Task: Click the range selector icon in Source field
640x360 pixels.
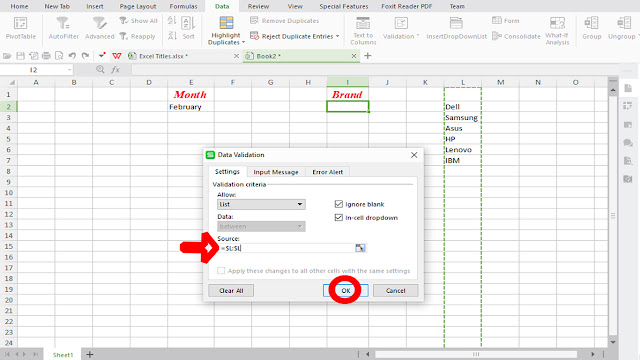Action: pos(360,248)
